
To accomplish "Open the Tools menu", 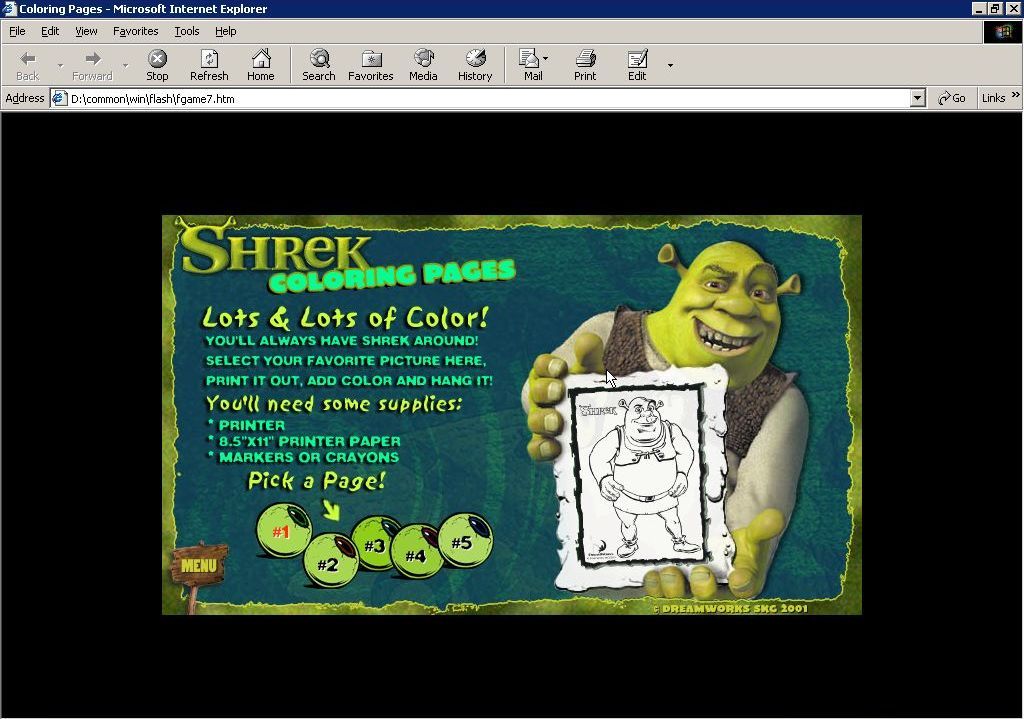I will pyautogui.click(x=186, y=31).
